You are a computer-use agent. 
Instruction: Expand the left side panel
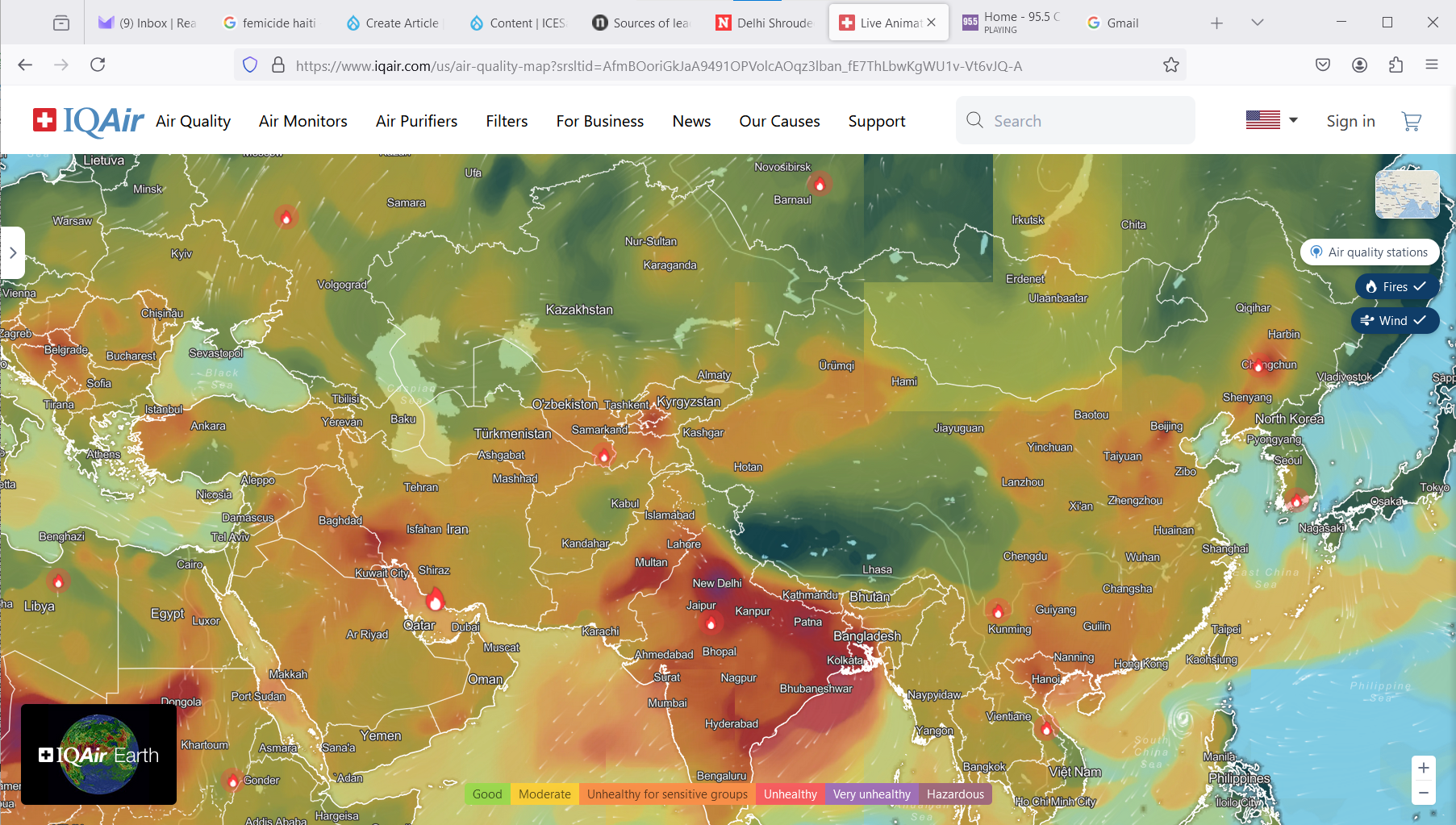pos(13,253)
